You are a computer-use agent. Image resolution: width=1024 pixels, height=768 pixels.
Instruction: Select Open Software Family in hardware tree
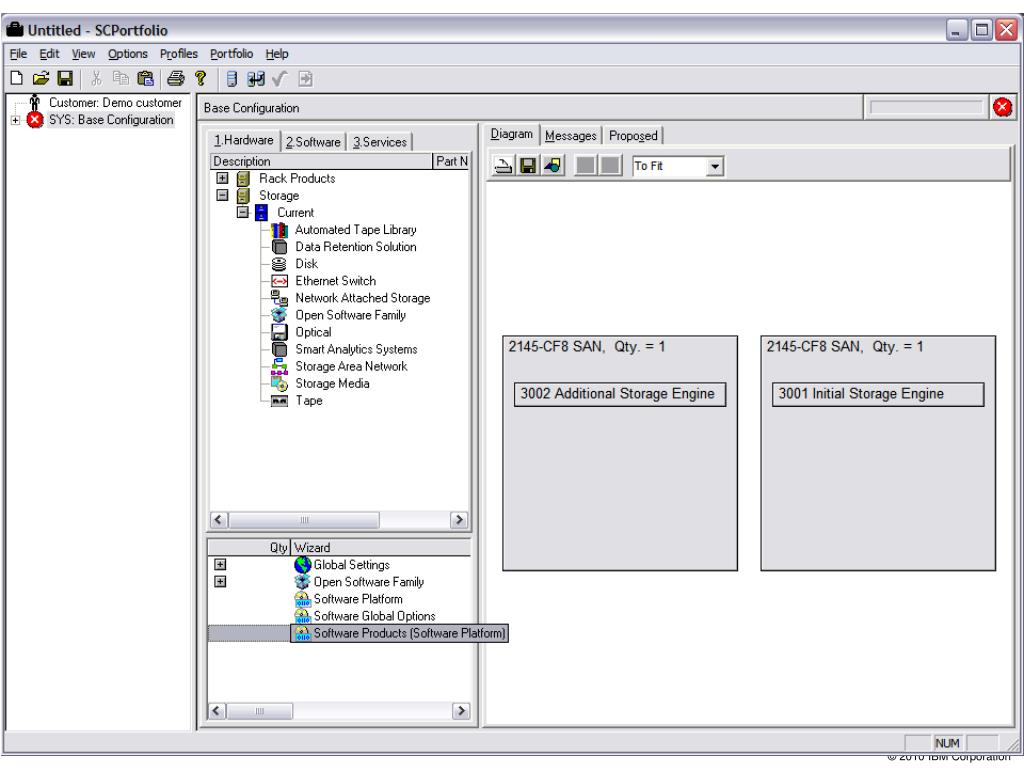(x=350, y=315)
